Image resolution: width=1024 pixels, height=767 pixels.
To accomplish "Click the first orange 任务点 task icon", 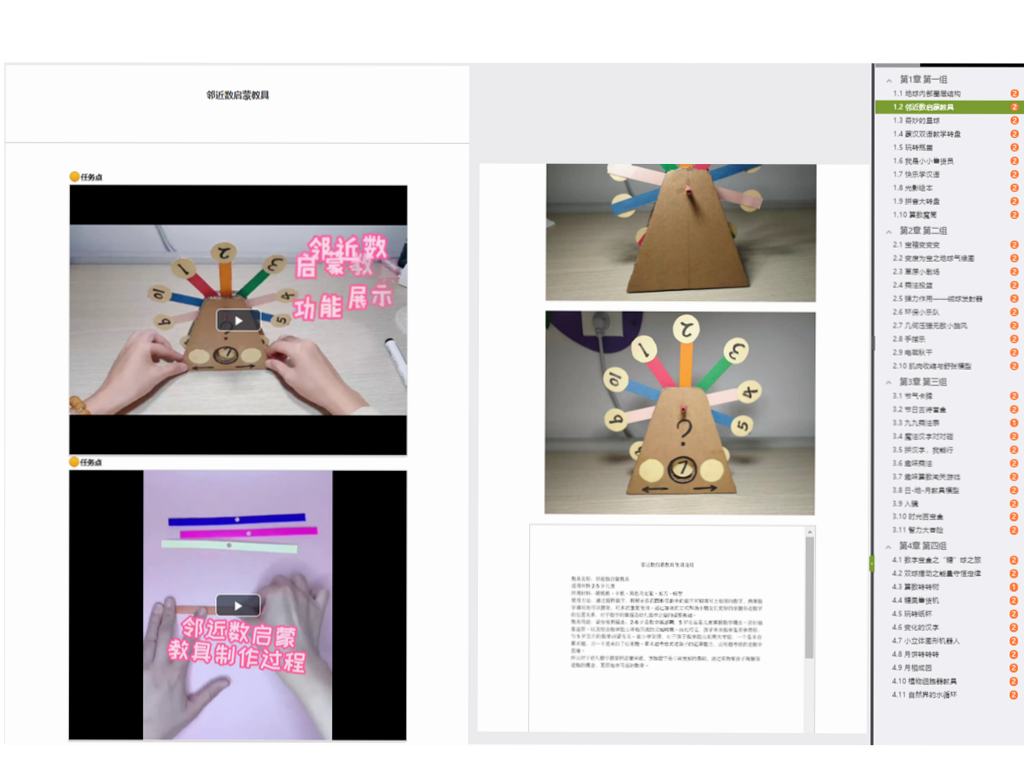I will click(74, 177).
